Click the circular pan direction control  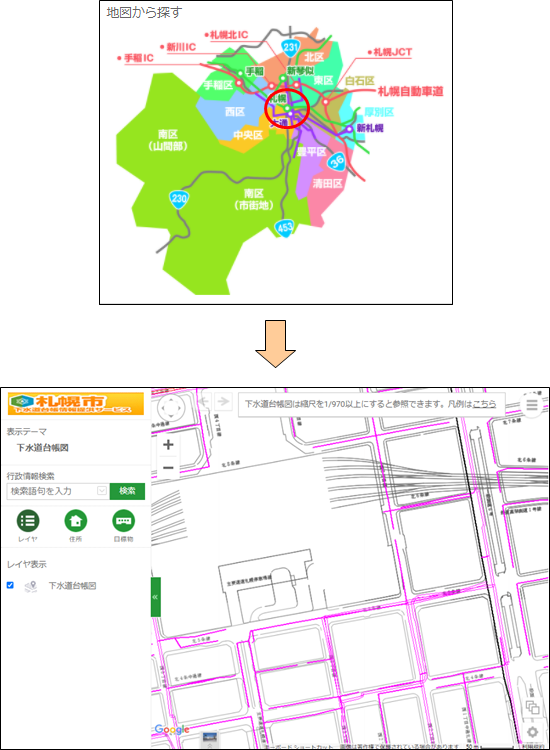tap(171, 409)
